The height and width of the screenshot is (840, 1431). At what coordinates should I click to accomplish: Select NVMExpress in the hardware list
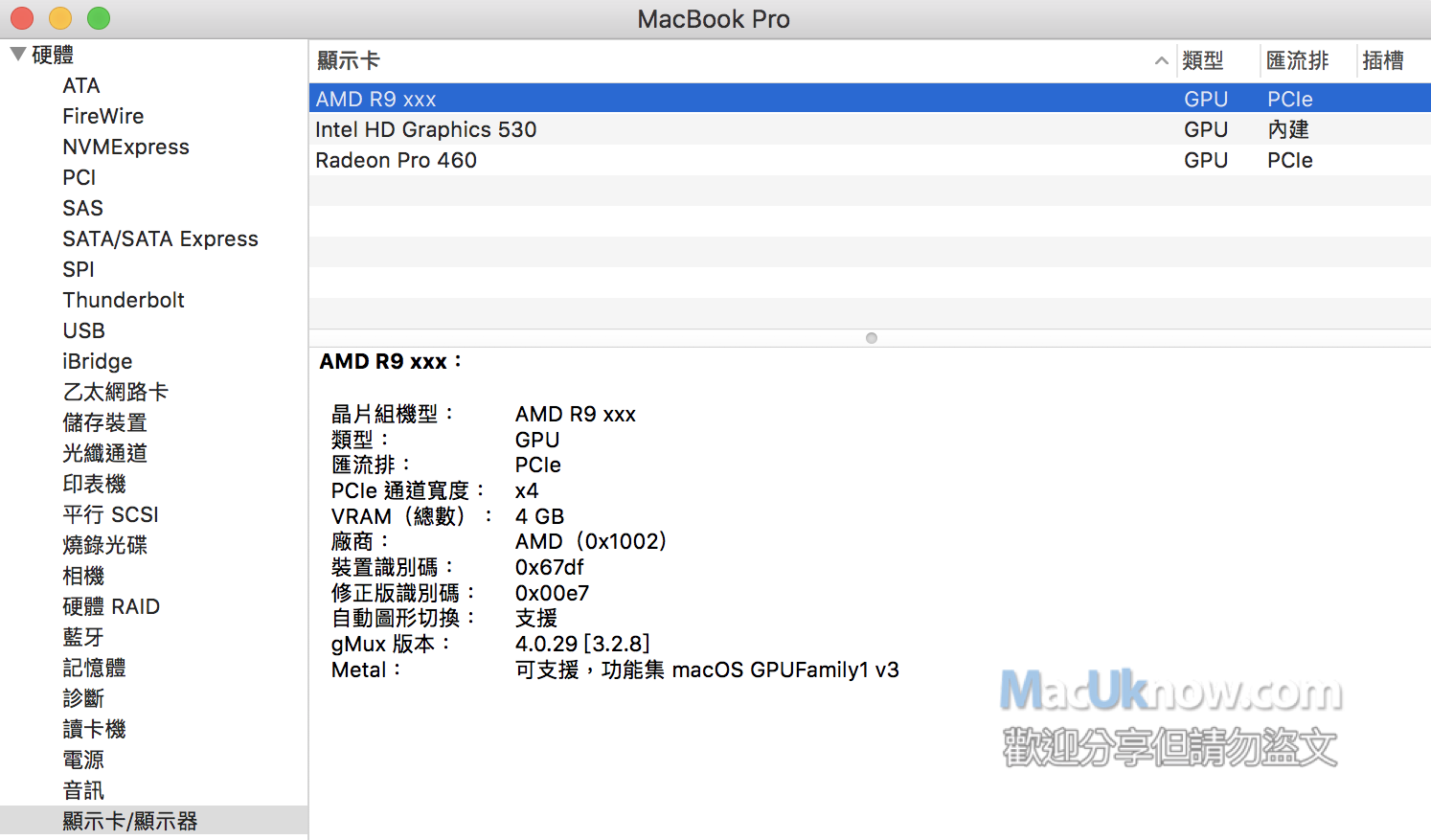[125, 148]
